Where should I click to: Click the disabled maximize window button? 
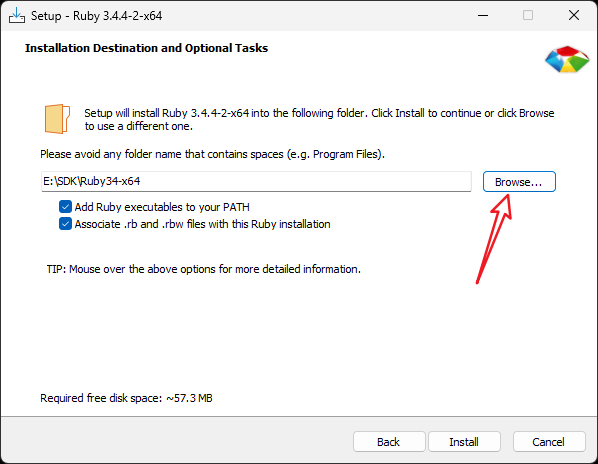click(528, 16)
